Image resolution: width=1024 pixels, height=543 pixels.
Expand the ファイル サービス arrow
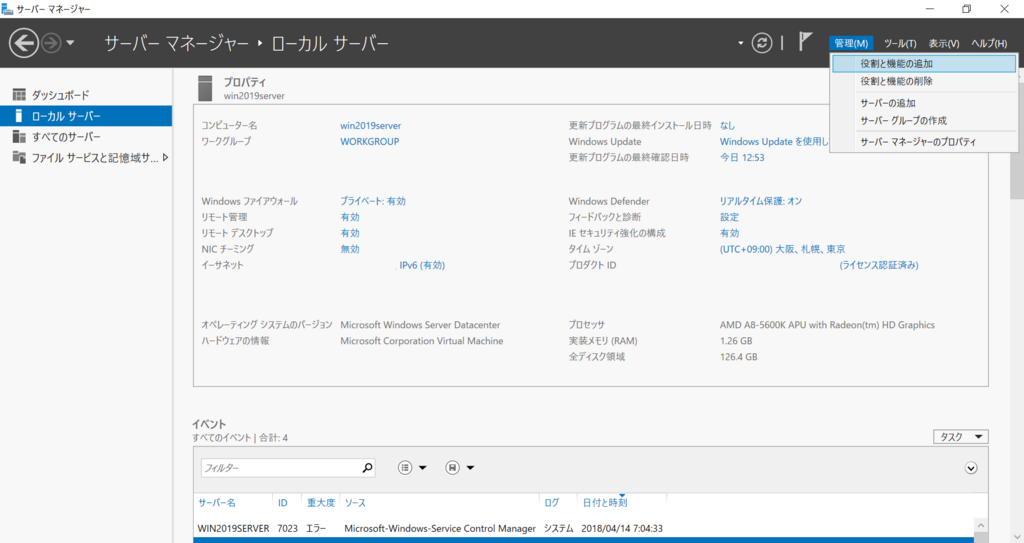click(165, 157)
